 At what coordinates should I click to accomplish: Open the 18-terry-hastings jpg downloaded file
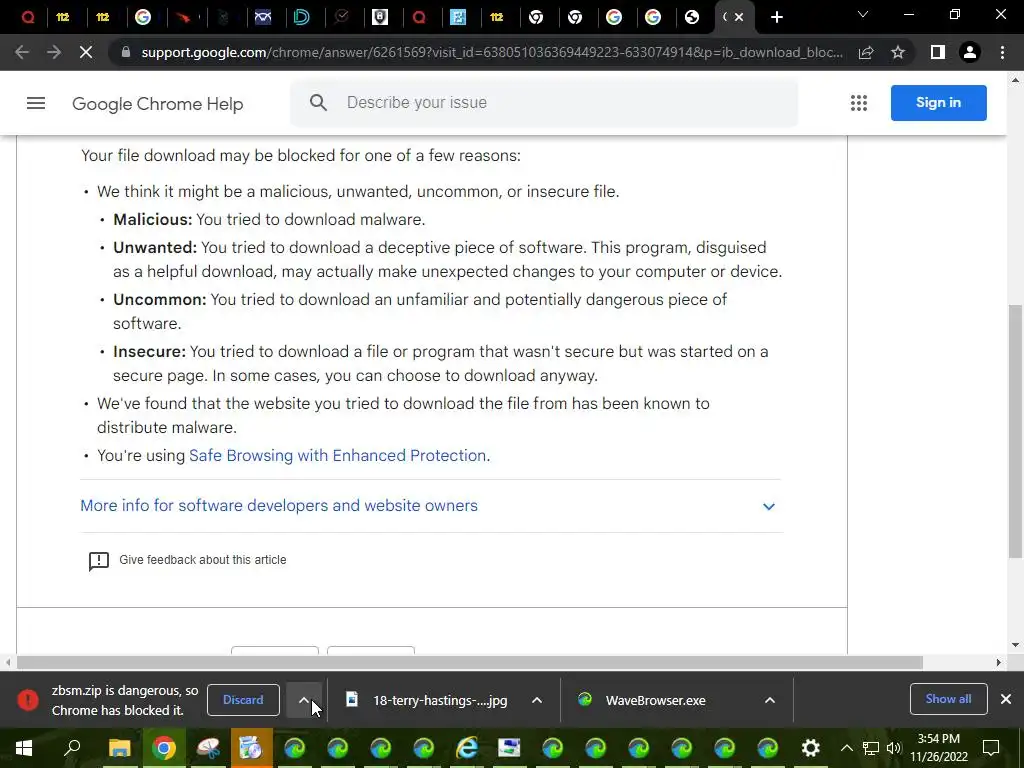coord(440,700)
